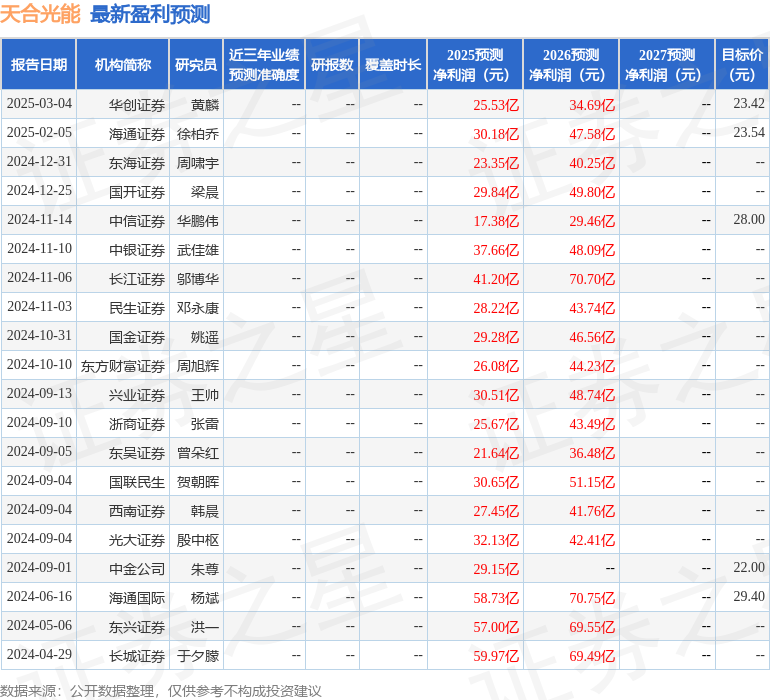Click the 30.18亿 profit value

pyautogui.click(x=496, y=134)
